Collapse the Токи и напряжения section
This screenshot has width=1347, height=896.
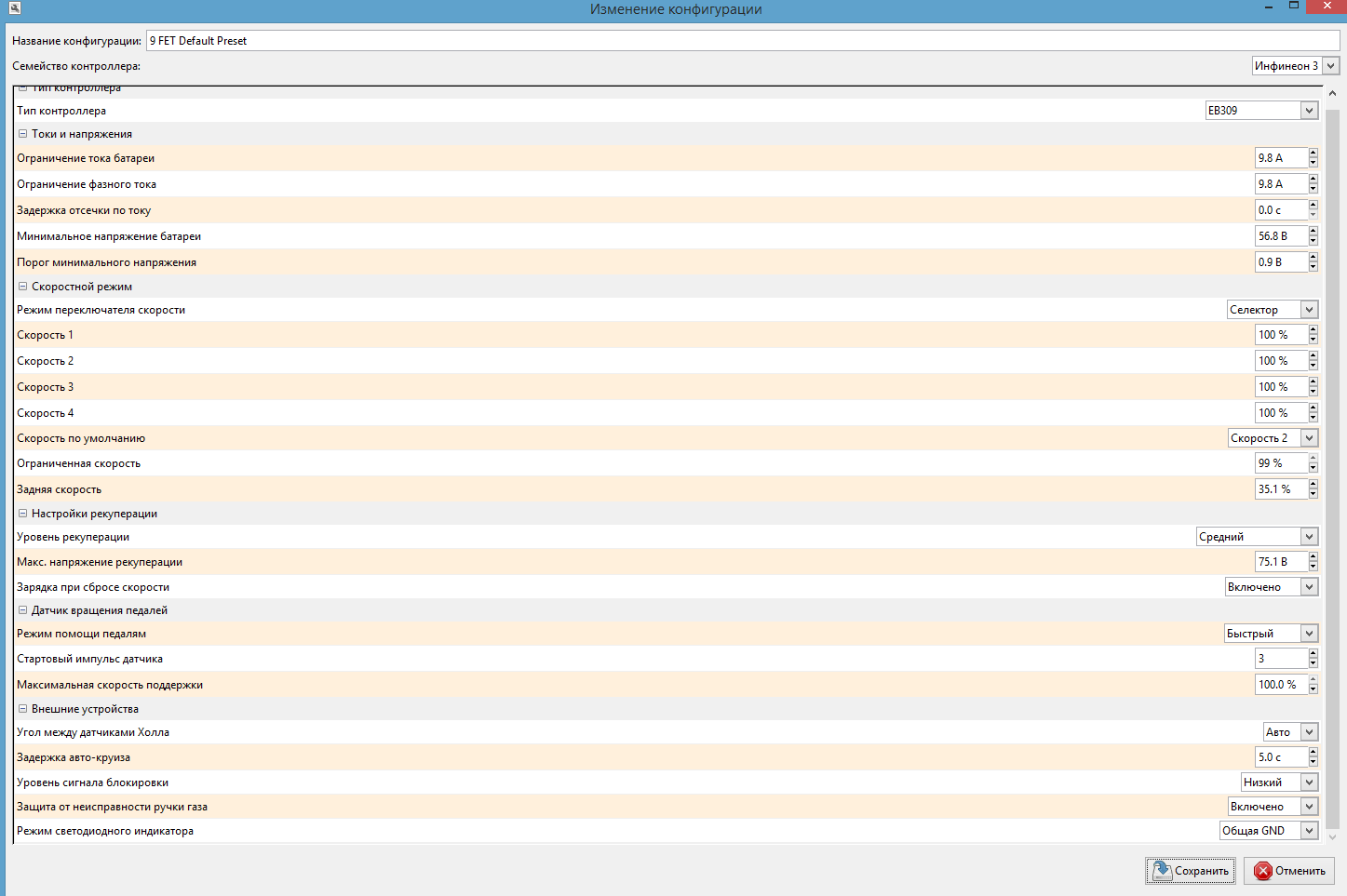(23, 134)
